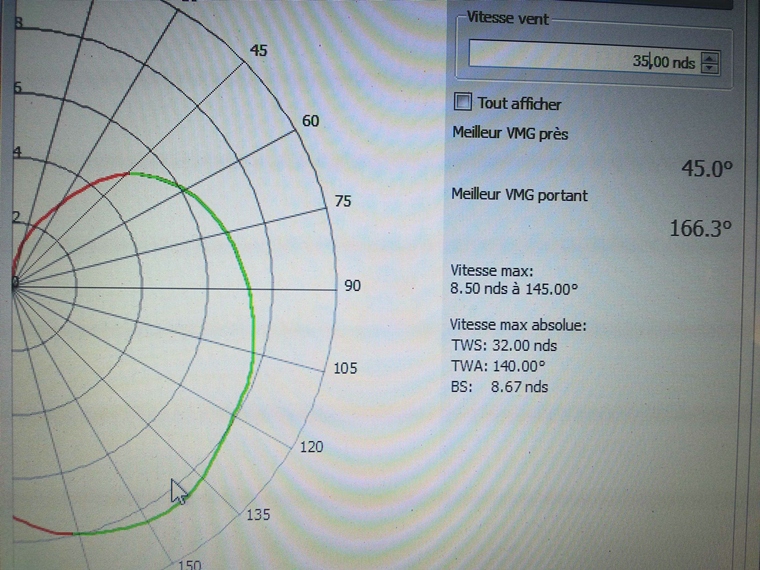Click the 45 degree label on the polar chart
The image size is (760, 570).
tap(258, 50)
